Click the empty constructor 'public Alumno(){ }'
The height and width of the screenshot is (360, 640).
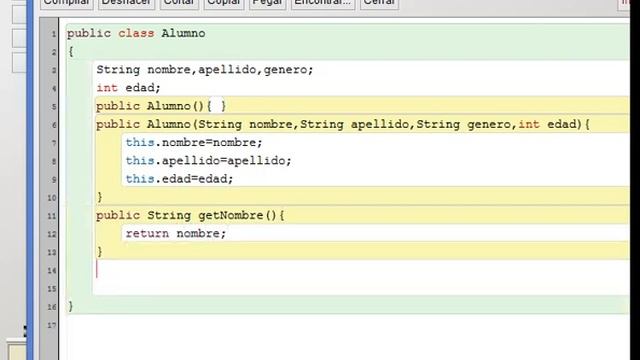[x=161, y=106]
